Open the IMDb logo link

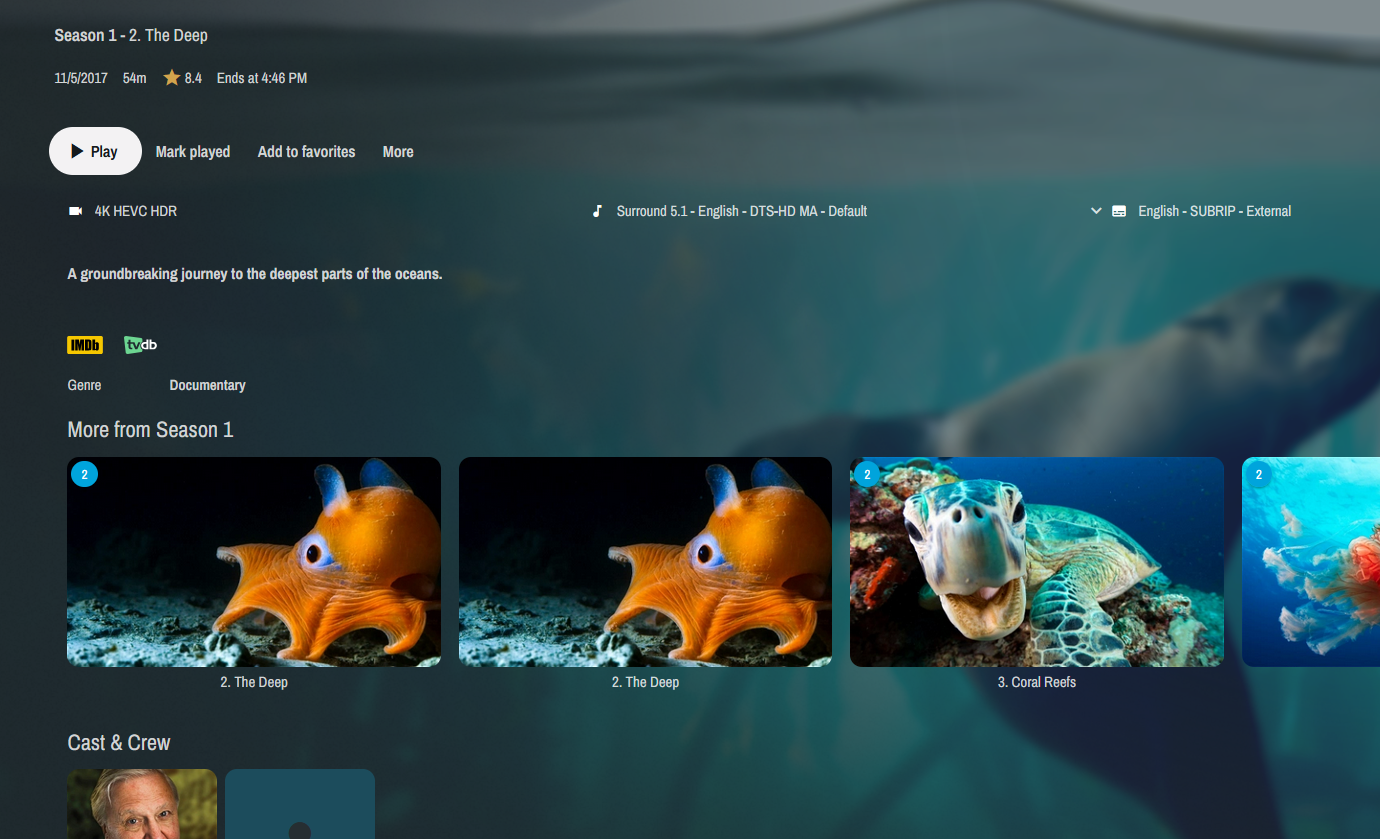(85, 345)
